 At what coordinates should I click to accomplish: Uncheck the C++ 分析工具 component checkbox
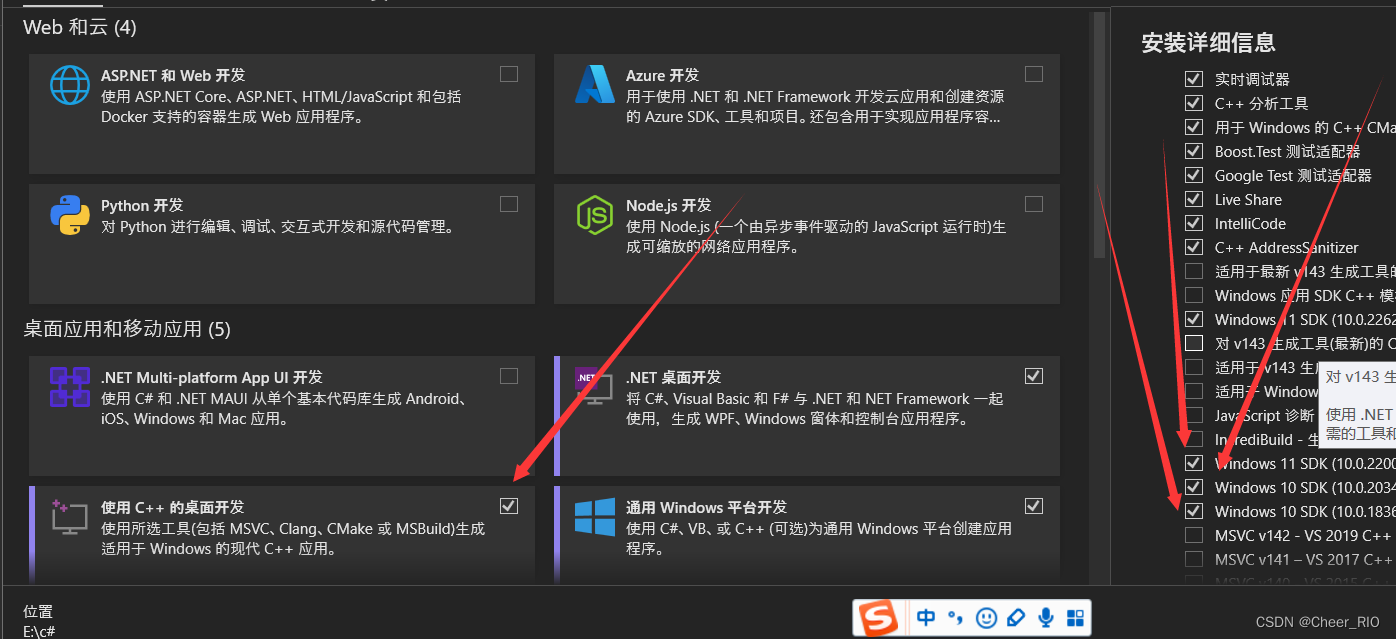(1194, 103)
